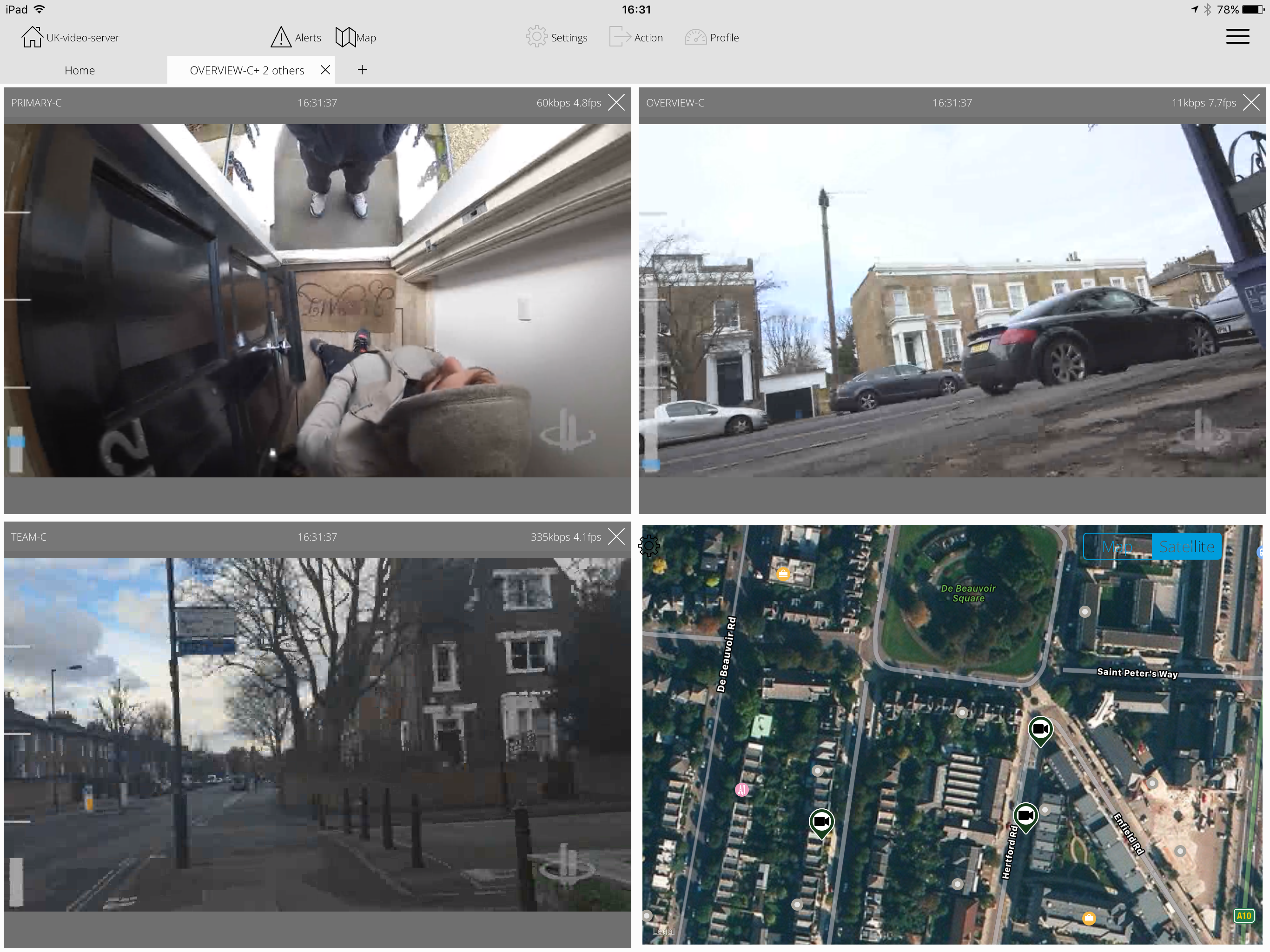Select the TEAM-C camera title
Screen dimensions: 1270x952
pos(29,537)
